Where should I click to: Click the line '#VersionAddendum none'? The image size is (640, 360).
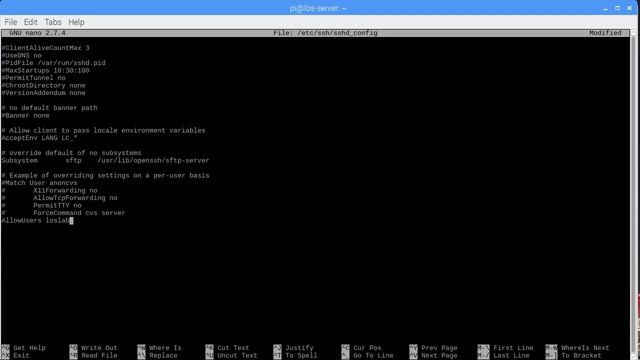coord(44,93)
